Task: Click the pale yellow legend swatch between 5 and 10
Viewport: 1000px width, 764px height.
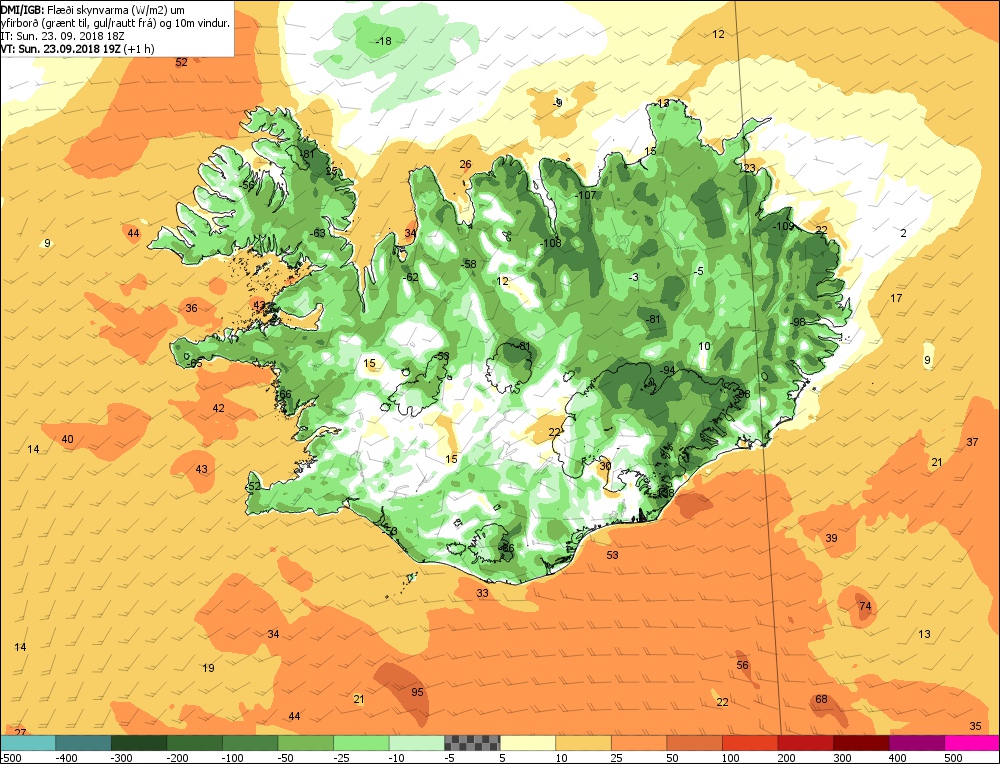Action: click(x=527, y=742)
